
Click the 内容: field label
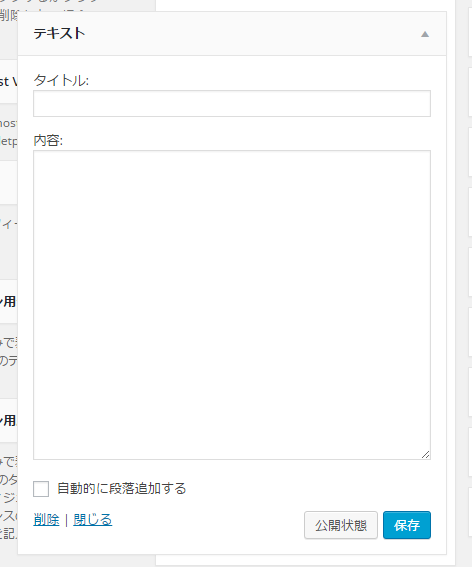click(x=48, y=140)
